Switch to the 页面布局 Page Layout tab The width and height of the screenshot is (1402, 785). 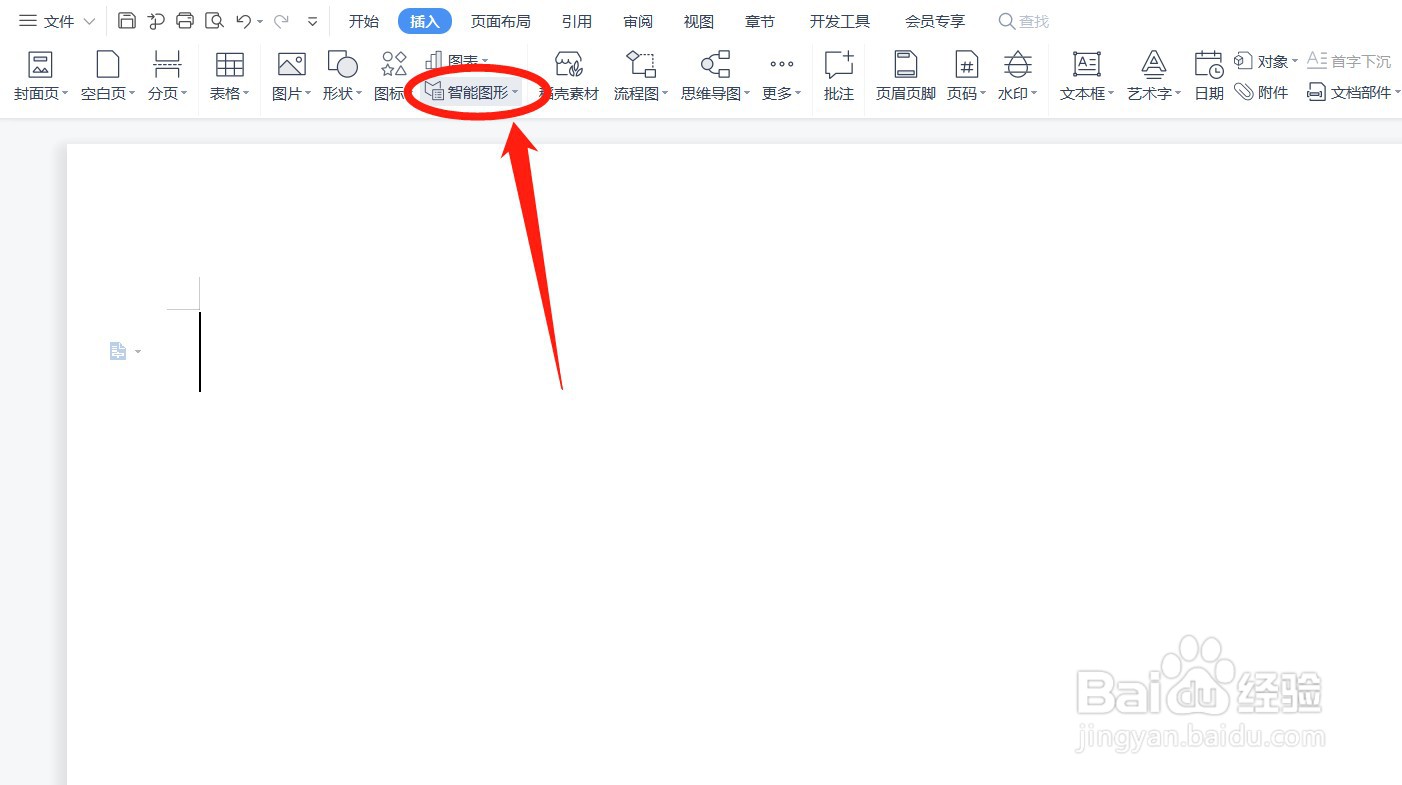[x=501, y=21]
